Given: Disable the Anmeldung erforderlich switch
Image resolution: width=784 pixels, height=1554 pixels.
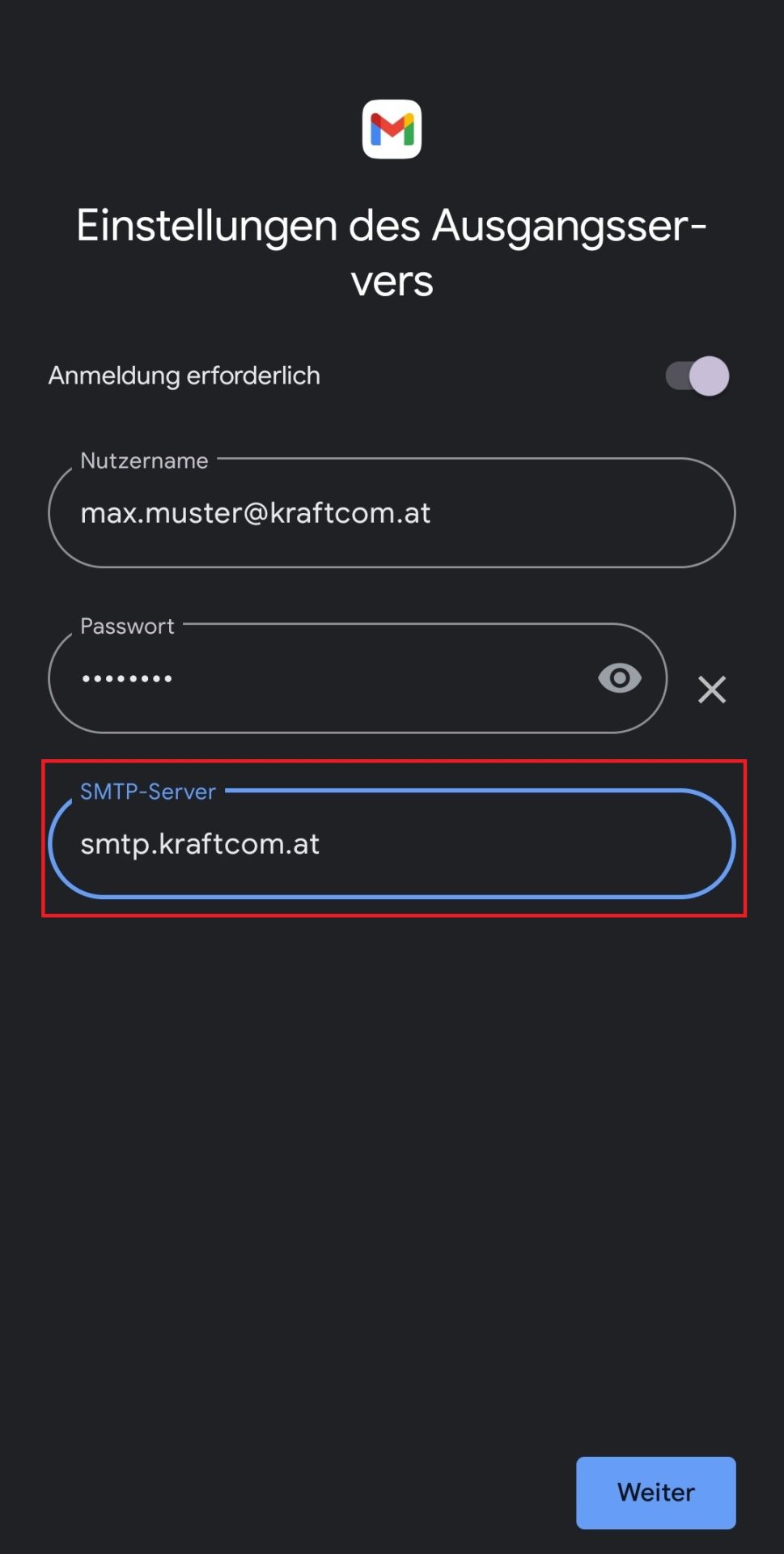Looking at the screenshot, I should pyautogui.click(x=697, y=376).
